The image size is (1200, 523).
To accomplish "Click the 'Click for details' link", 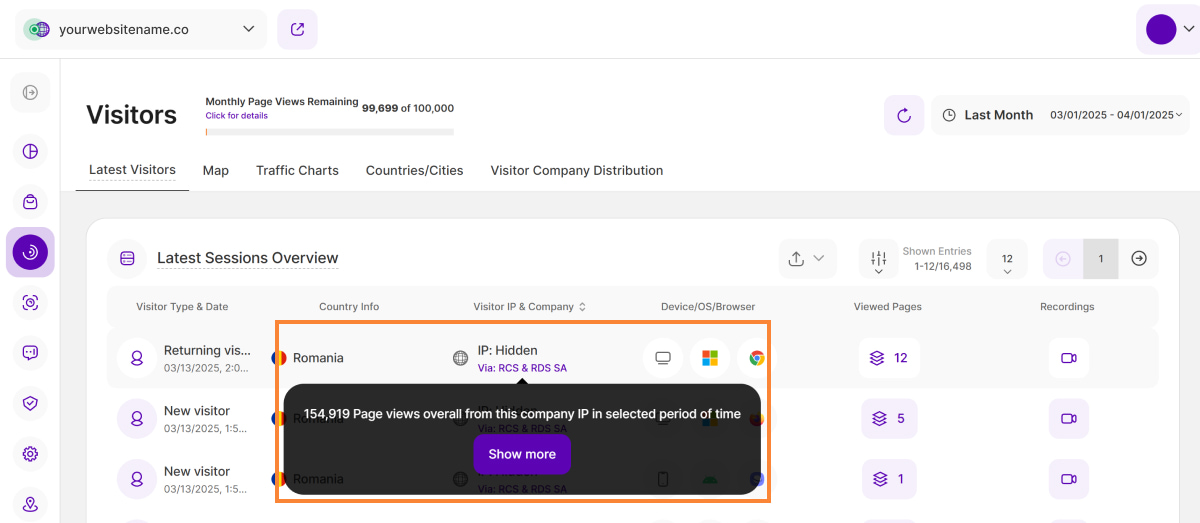I will (236, 116).
